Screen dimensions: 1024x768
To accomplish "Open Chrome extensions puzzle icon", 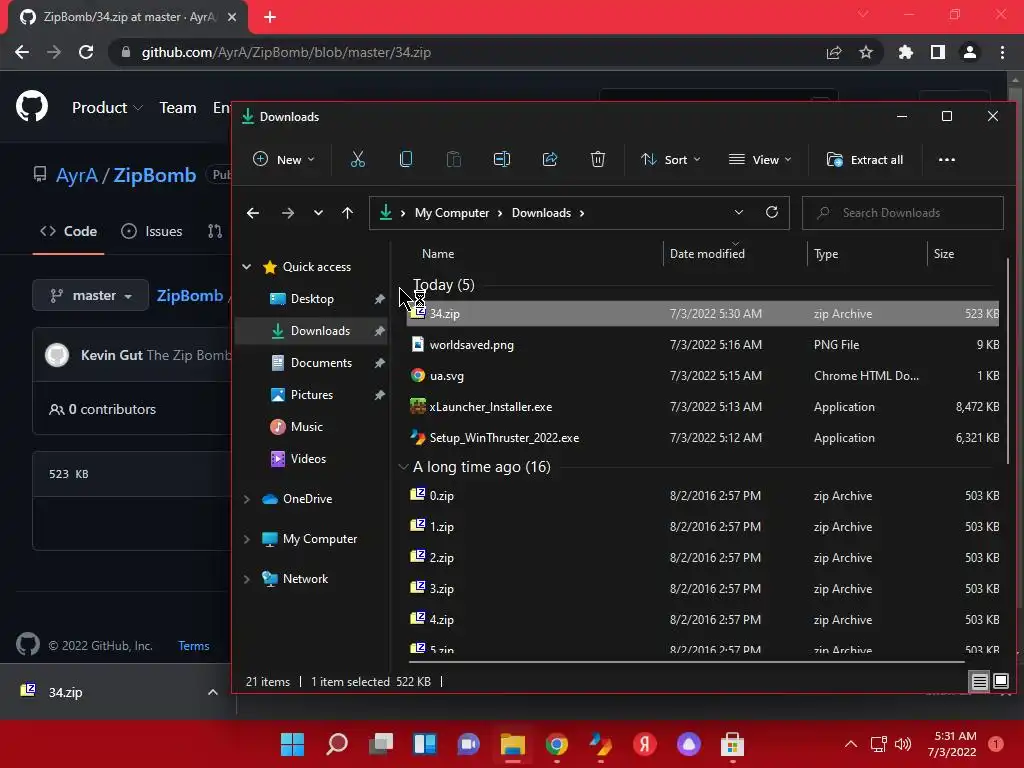I will click(x=905, y=52).
